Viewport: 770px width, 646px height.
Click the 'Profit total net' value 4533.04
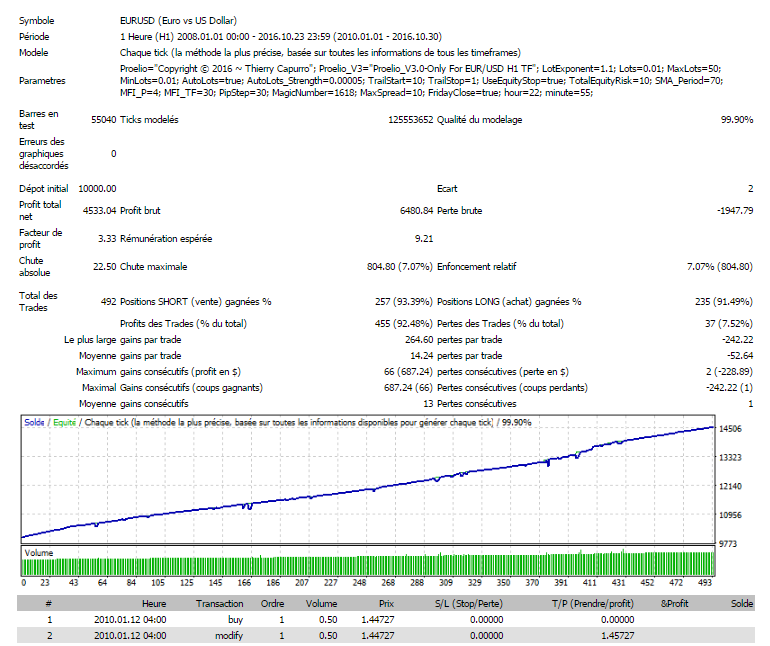(98, 211)
